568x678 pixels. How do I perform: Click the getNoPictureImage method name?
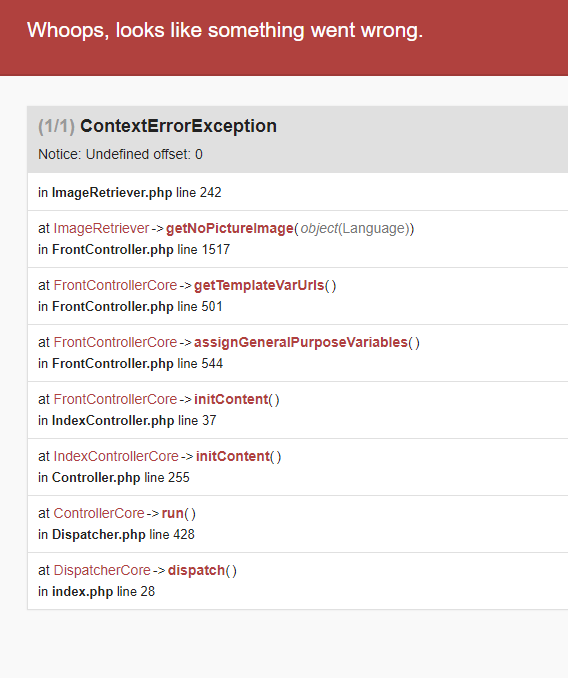point(230,228)
